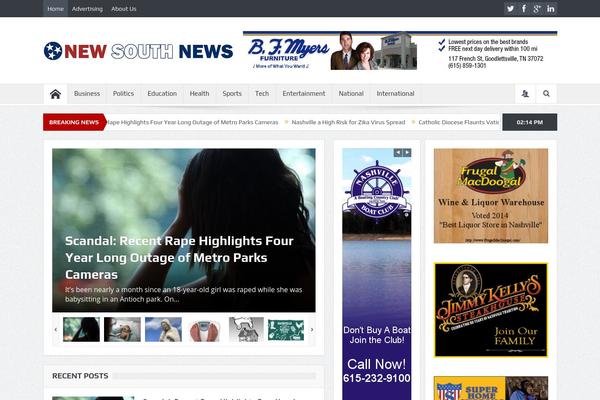Select the house sketch slider thumbnail
Screen dimensions: 600x400
[246, 330]
